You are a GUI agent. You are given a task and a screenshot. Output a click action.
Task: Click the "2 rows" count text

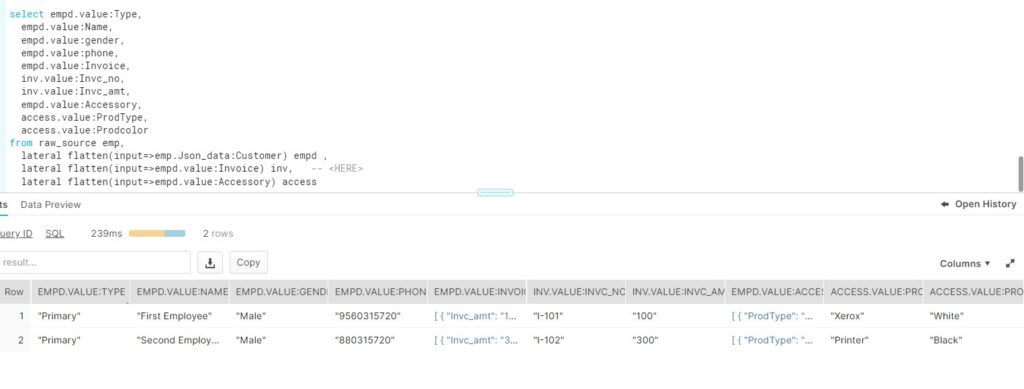[217, 233]
